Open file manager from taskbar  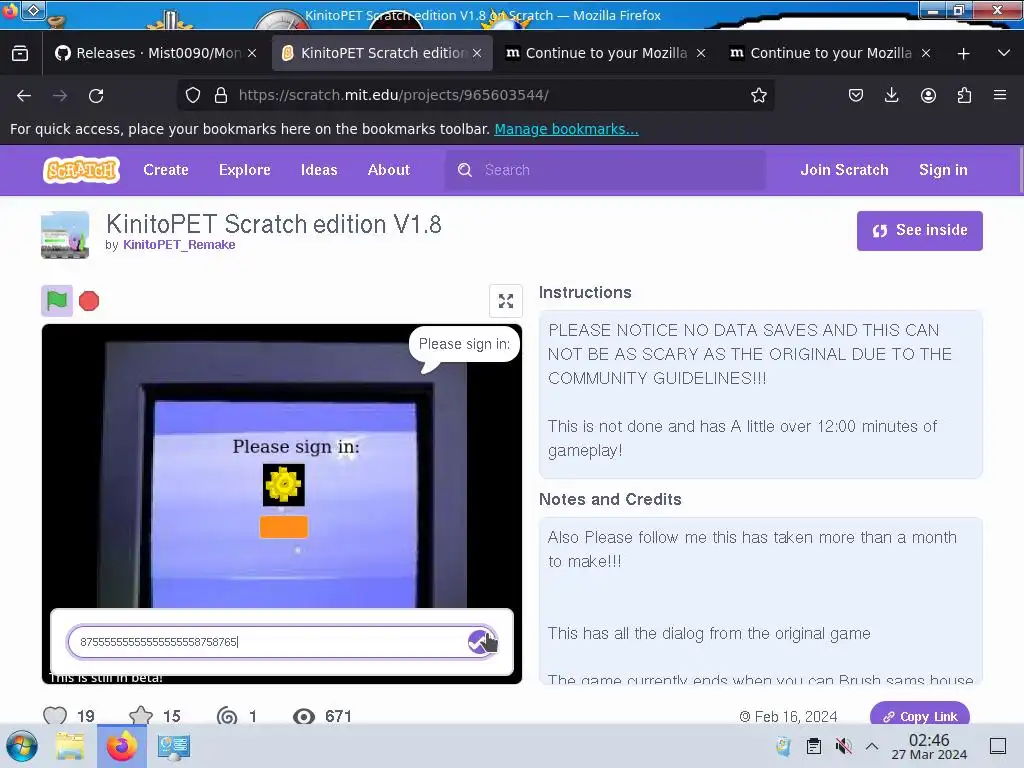click(x=70, y=746)
